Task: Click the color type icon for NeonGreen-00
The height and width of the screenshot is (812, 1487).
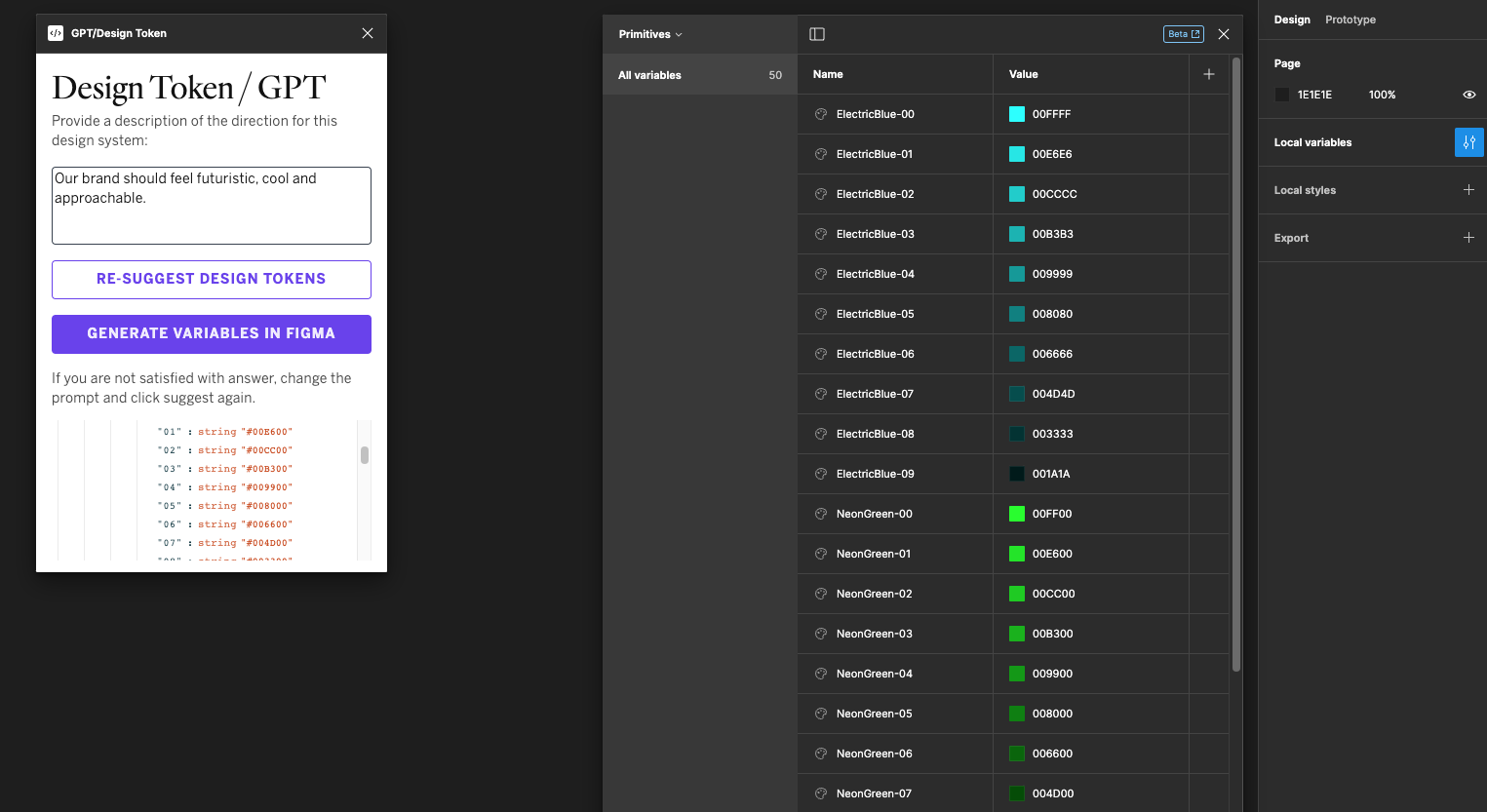Action: coord(821,514)
